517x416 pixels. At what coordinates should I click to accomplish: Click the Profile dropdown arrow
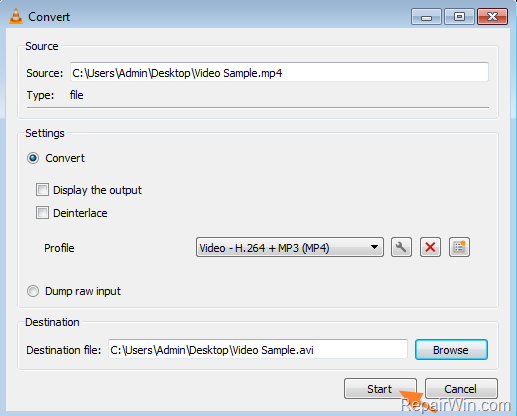point(374,247)
